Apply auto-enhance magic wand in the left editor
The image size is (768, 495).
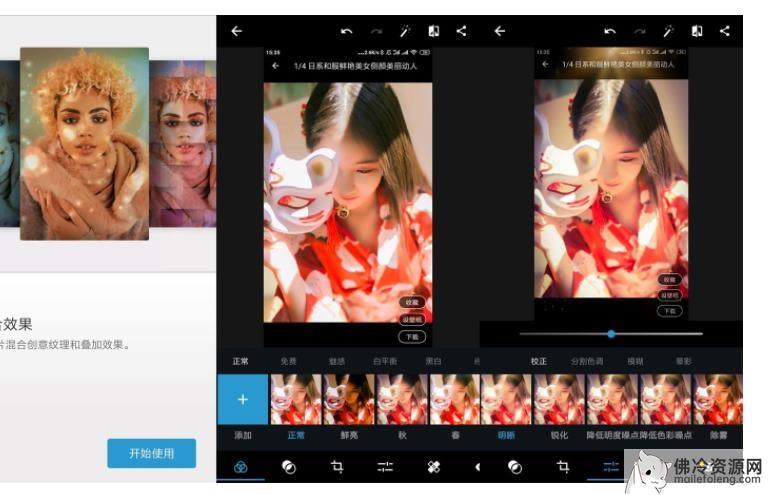pyautogui.click(x=403, y=31)
